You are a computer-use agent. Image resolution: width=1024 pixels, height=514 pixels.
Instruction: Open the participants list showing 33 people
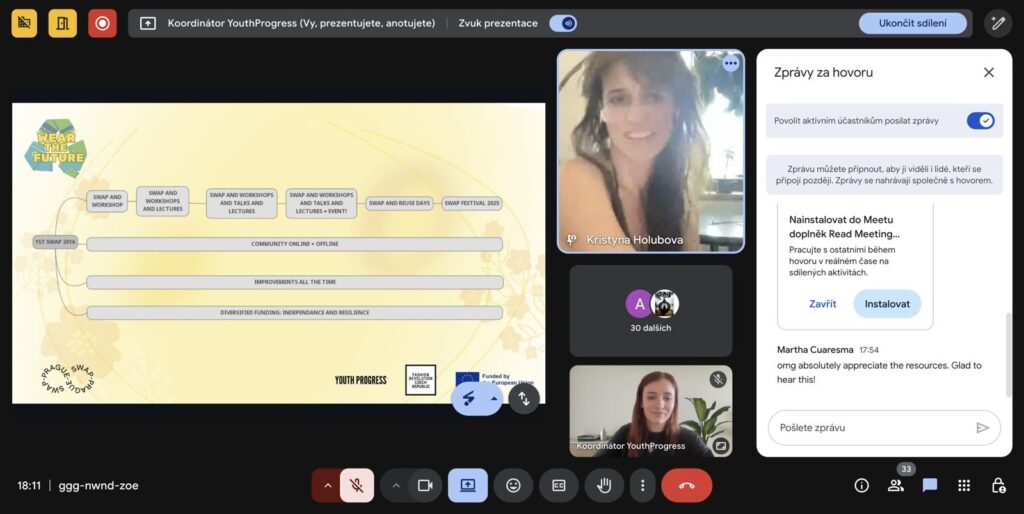(x=896, y=485)
